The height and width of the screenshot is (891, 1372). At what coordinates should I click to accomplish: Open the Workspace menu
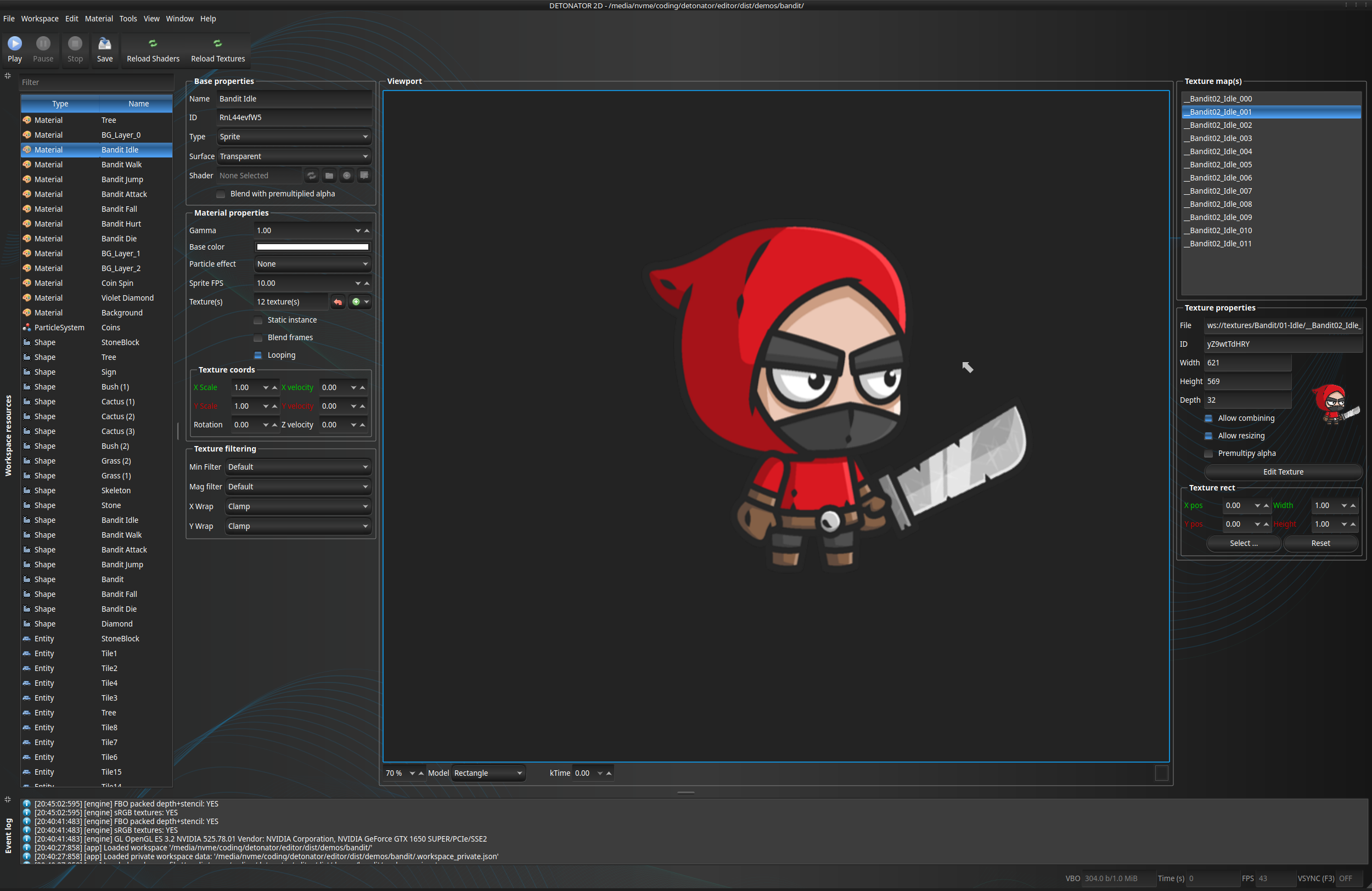(x=40, y=19)
